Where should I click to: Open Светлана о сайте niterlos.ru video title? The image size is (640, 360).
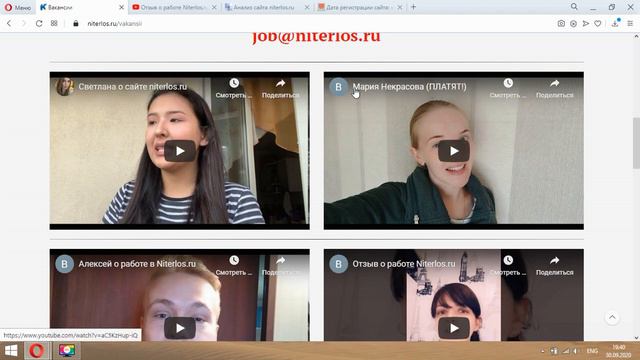[x=133, y=87]
